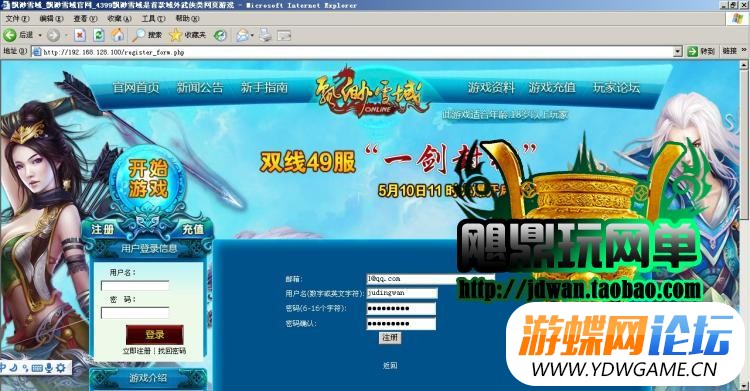The width and height of the screenshot is (750, 391).
Task: Toggle the IME moon mode icon
Action: coord(13,368)
